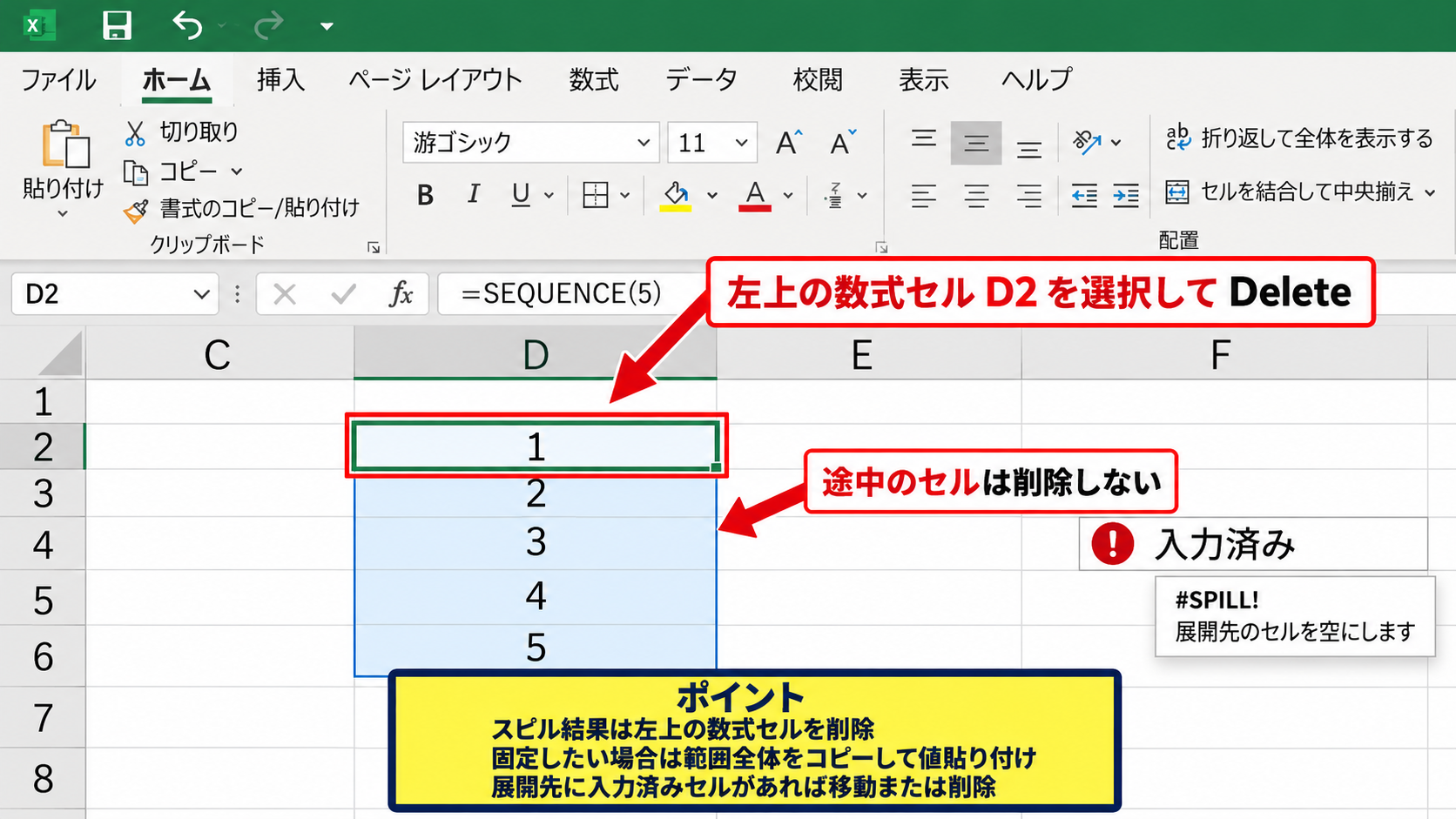Apply the red font color
The image size is (1456, 819).
click(755, 195)
